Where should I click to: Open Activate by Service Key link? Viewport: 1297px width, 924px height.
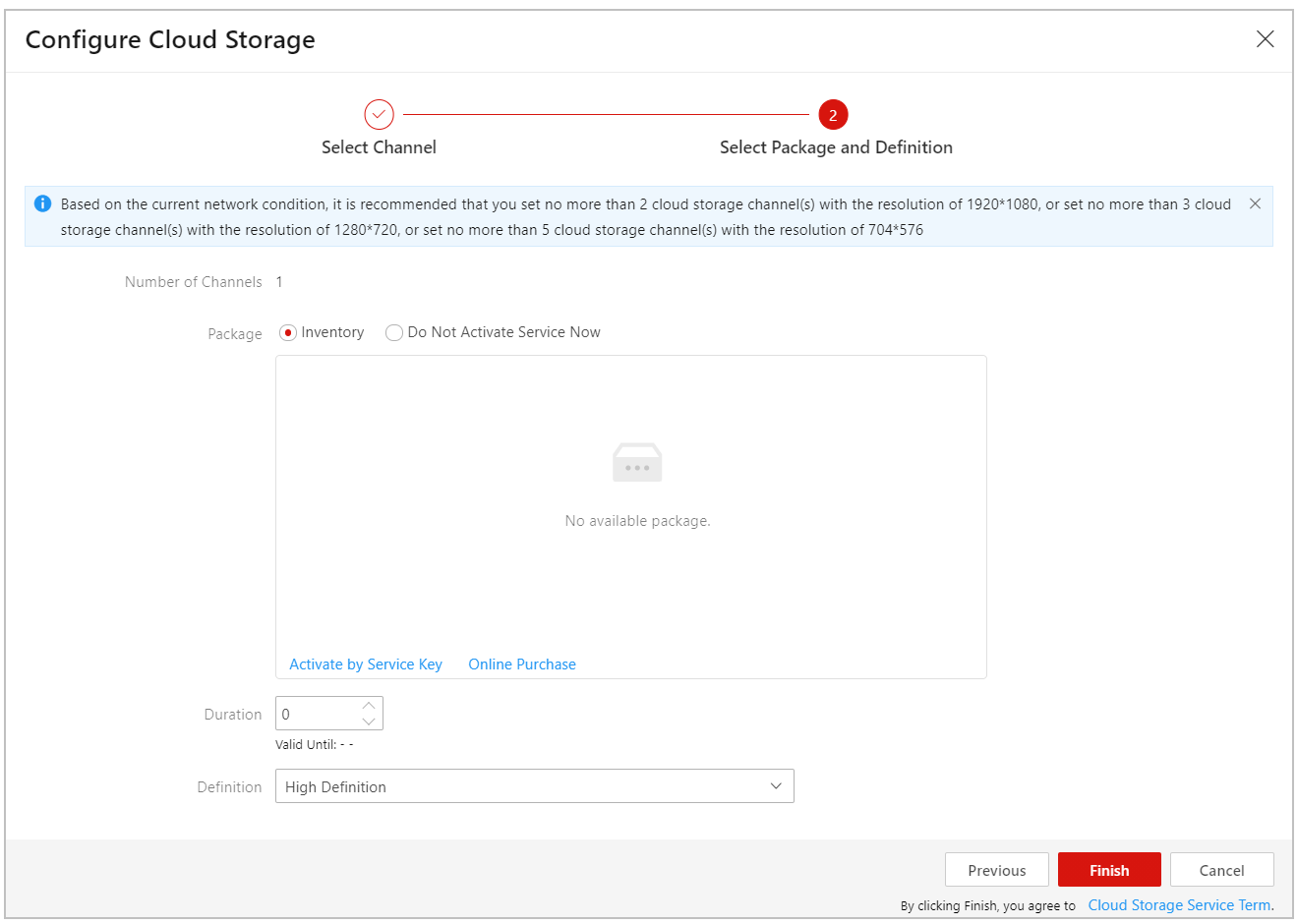[366, 664]
